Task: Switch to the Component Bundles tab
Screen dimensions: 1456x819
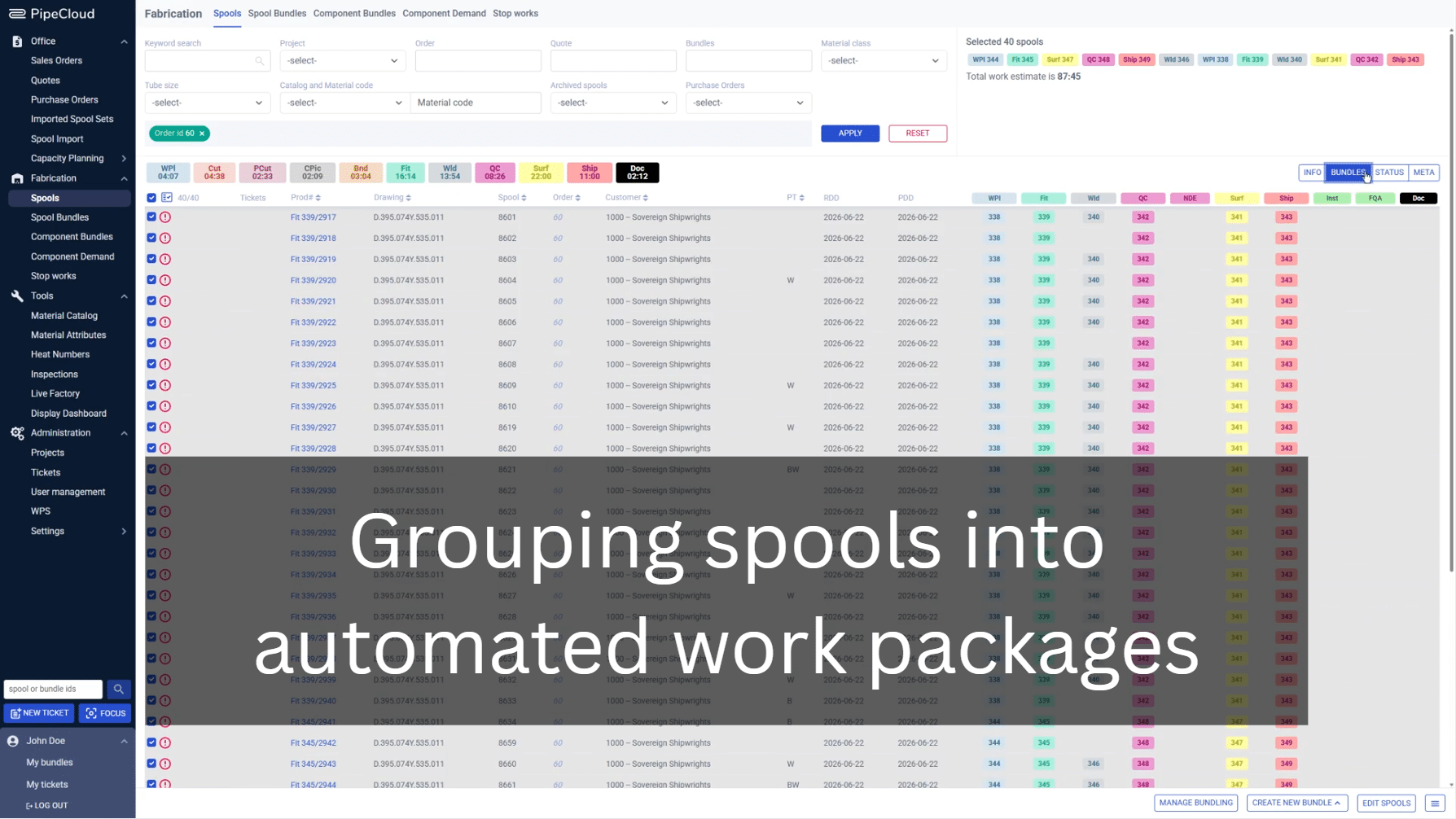Action: click(x=354, y=14)
